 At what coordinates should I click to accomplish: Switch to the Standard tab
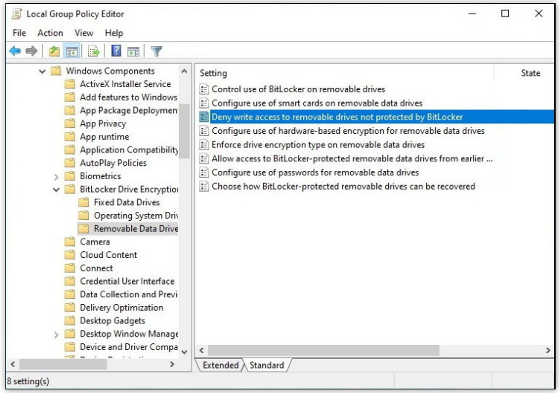pyautogui.click(x=267, y=365)
